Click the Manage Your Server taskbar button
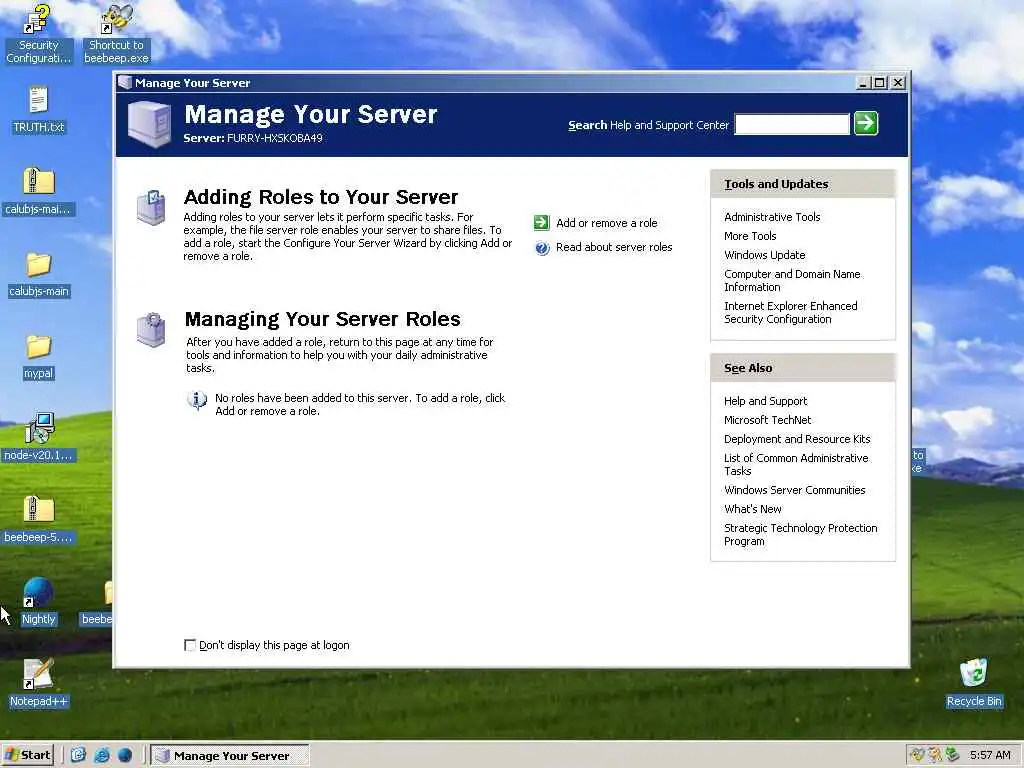 (x=230, y=756)
